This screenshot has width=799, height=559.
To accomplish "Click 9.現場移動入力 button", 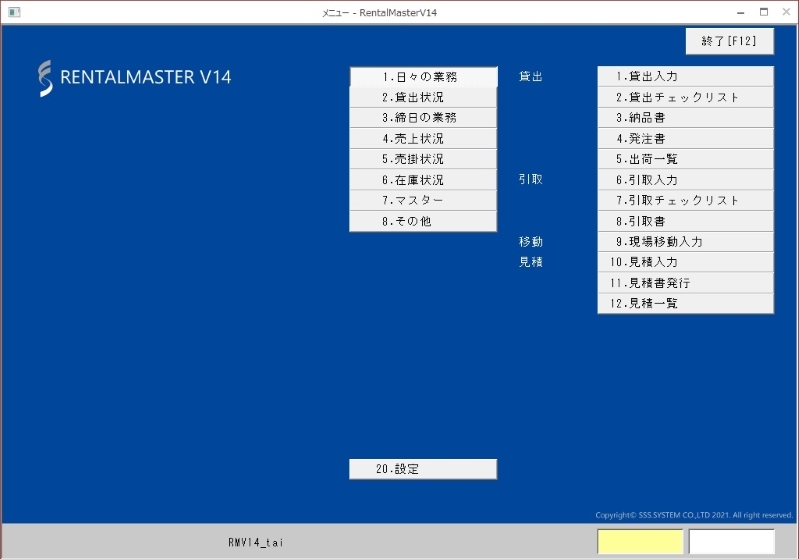I will (685, 242).
